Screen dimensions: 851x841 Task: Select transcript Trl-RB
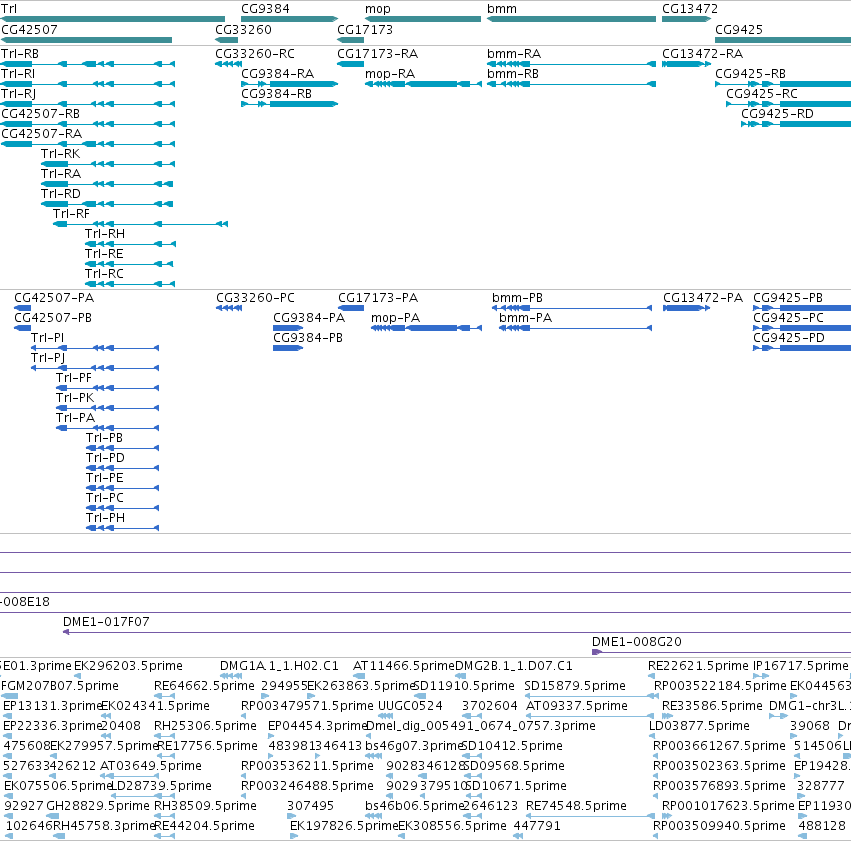tap(87, 64)
